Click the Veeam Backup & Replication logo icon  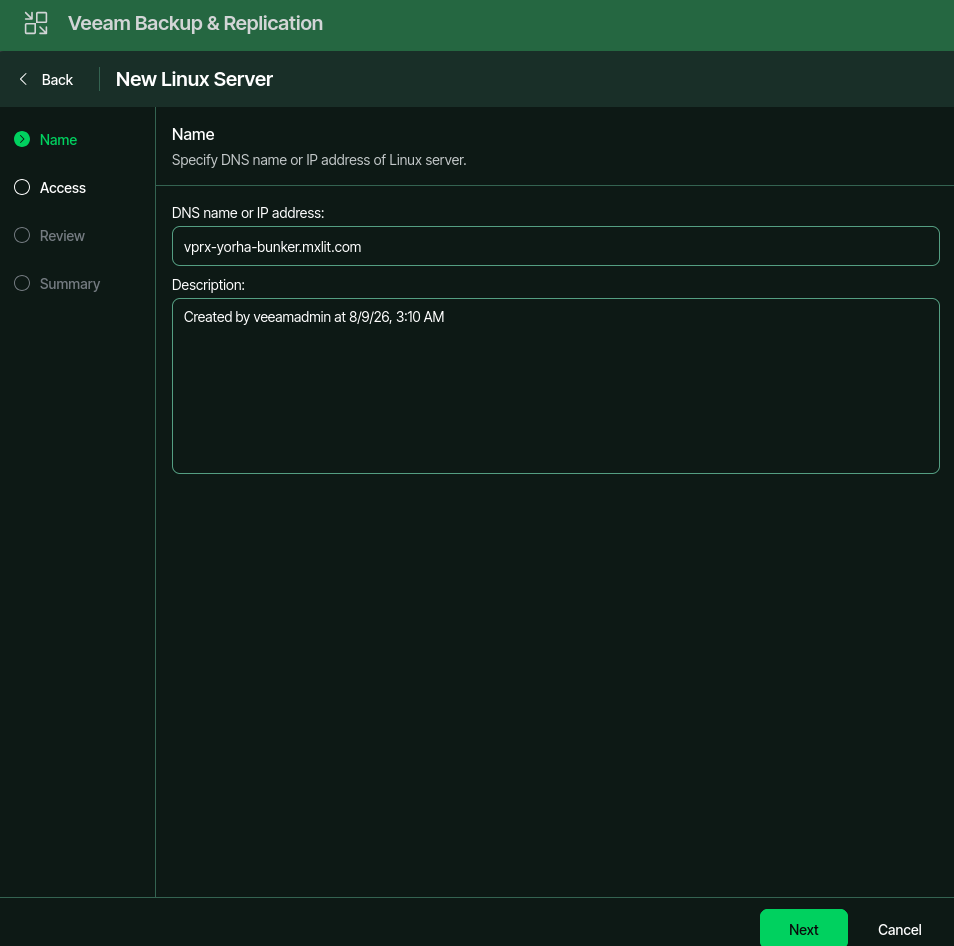(36, 23)
